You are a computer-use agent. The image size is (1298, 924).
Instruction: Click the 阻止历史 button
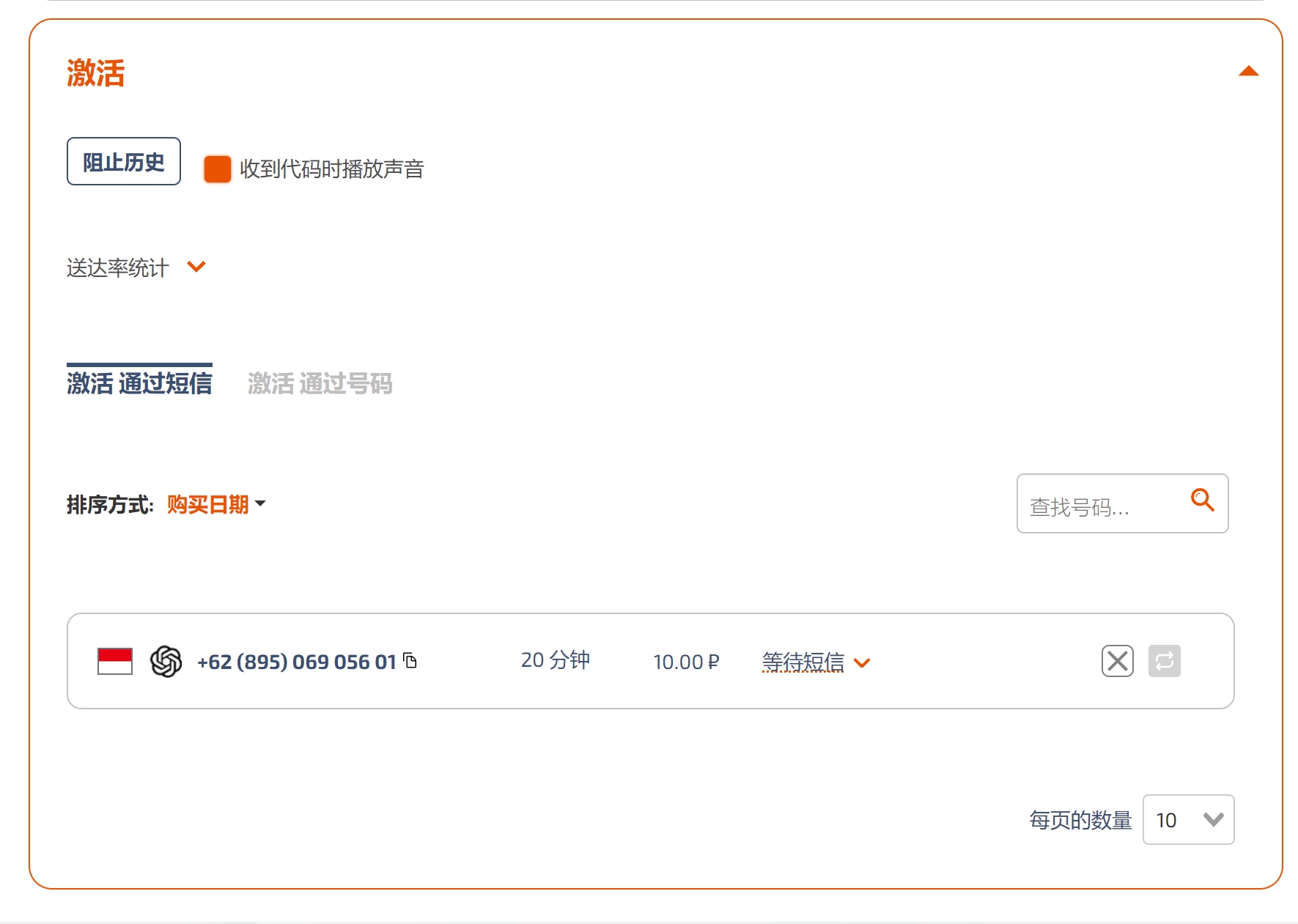point(124,161)
